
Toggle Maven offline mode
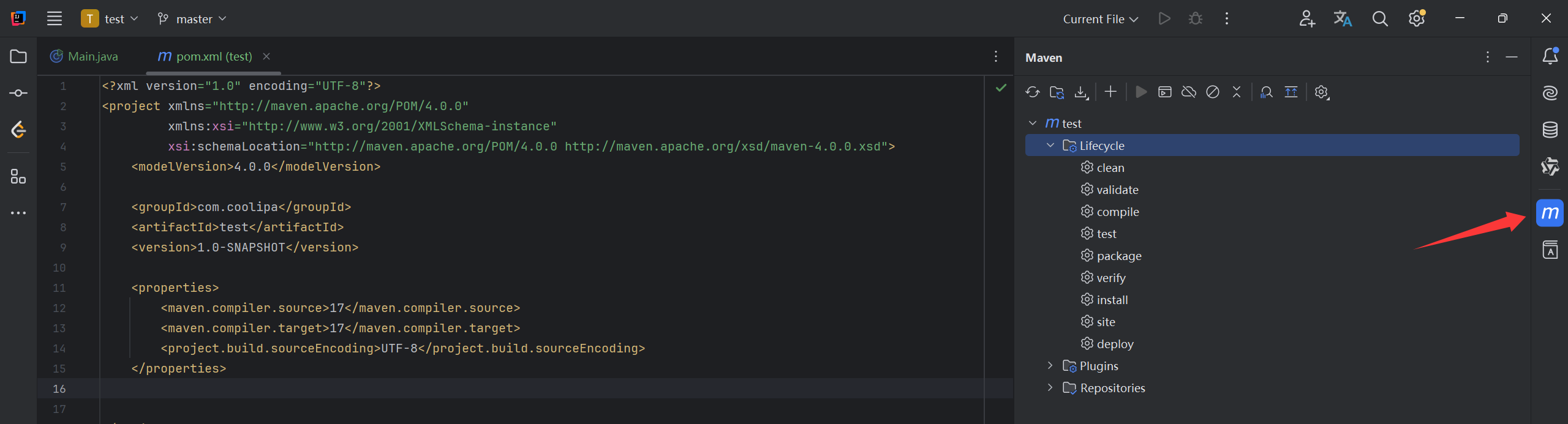pyautogui.click(x=1189, y=92)
